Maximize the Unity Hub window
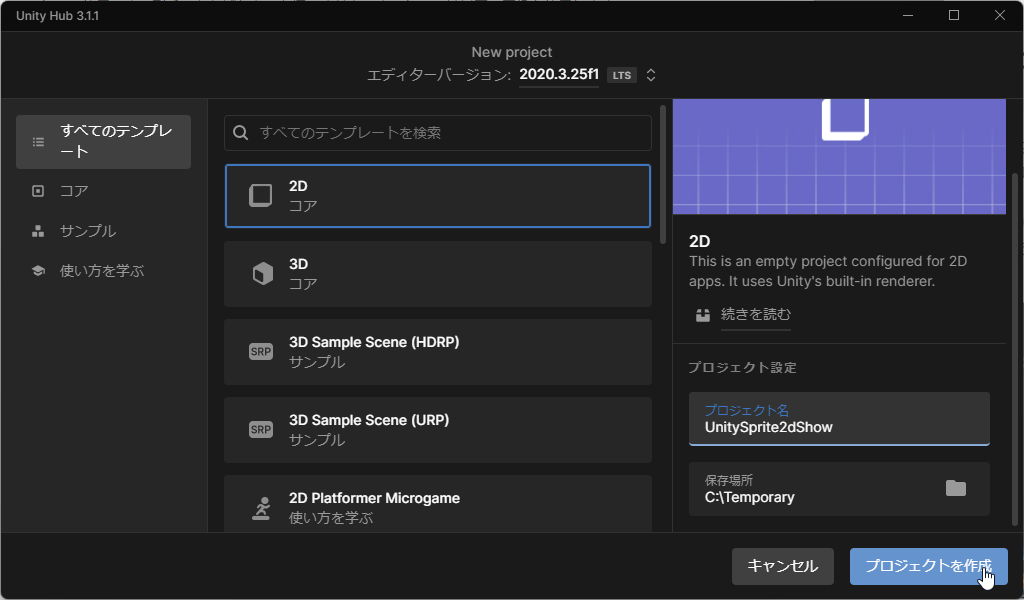 tap(954, 15)
